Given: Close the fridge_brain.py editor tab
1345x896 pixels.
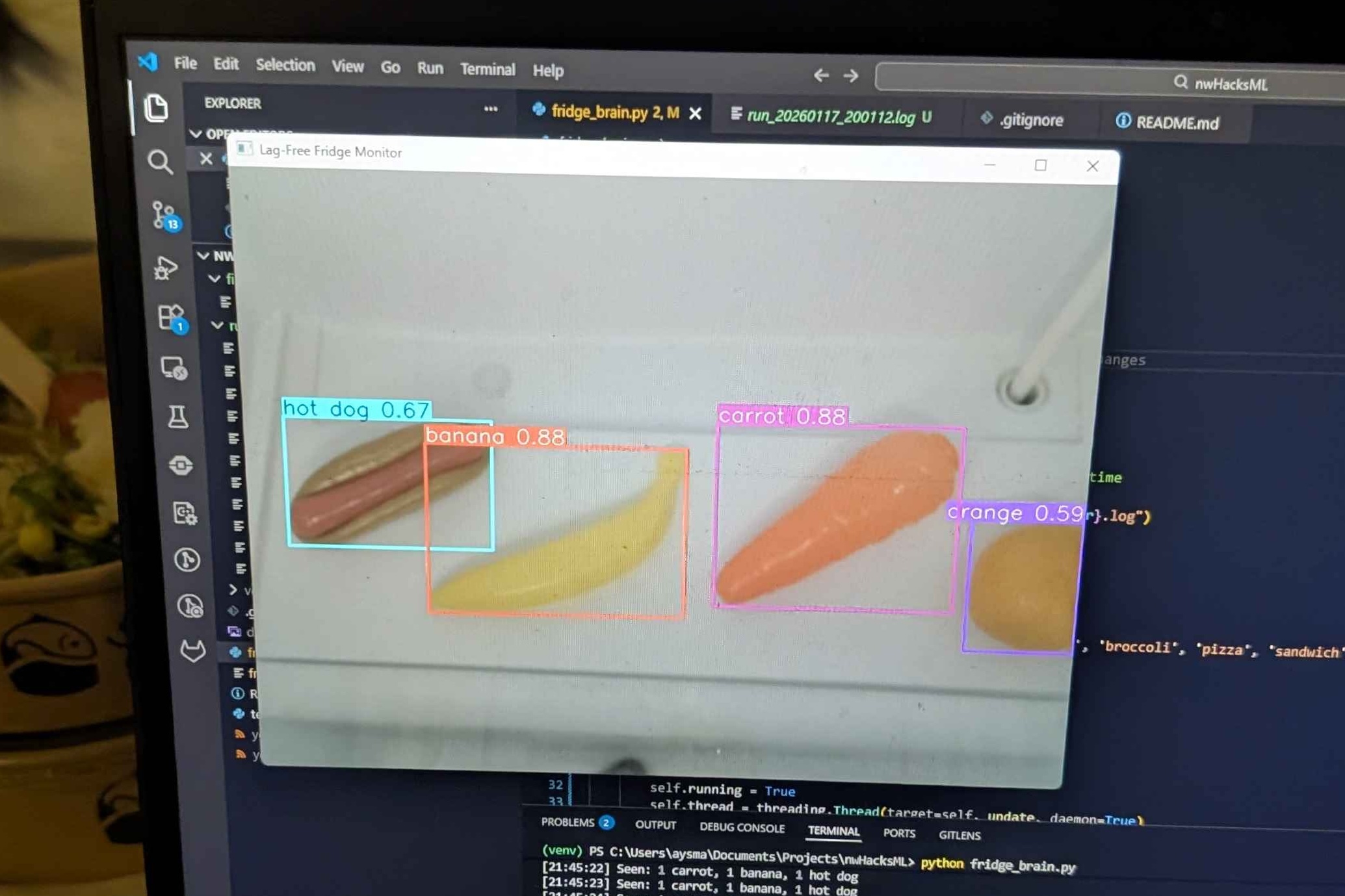Looking at the screenshot, I should tap(695, 114).
